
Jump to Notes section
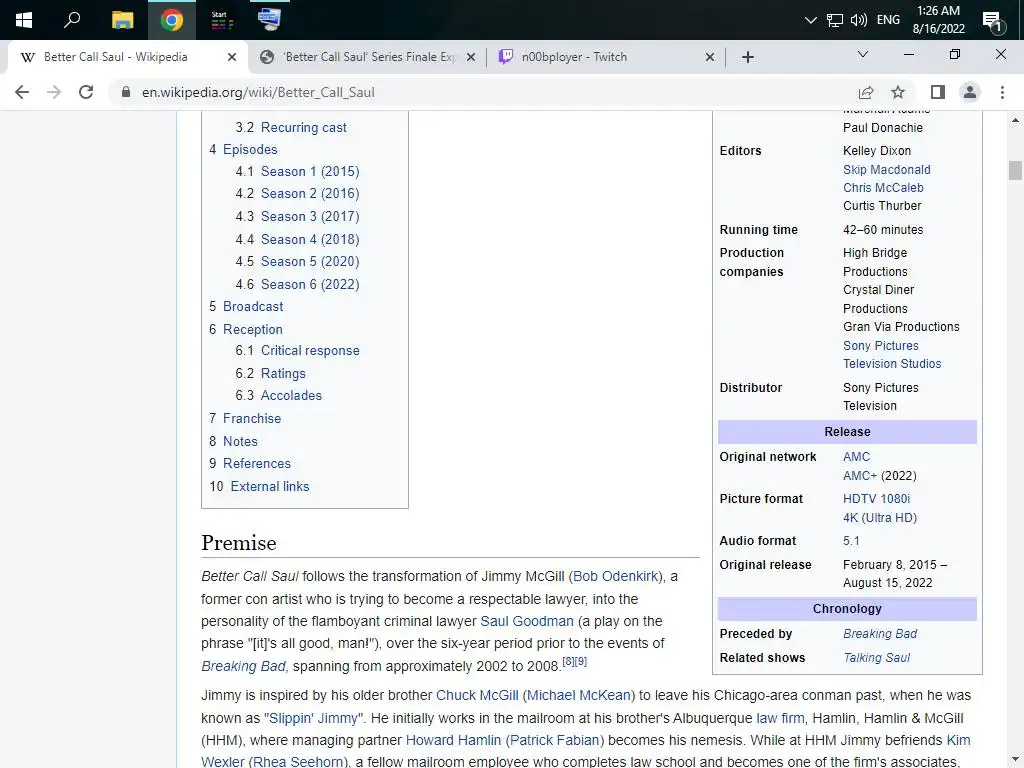coord(240,441)
